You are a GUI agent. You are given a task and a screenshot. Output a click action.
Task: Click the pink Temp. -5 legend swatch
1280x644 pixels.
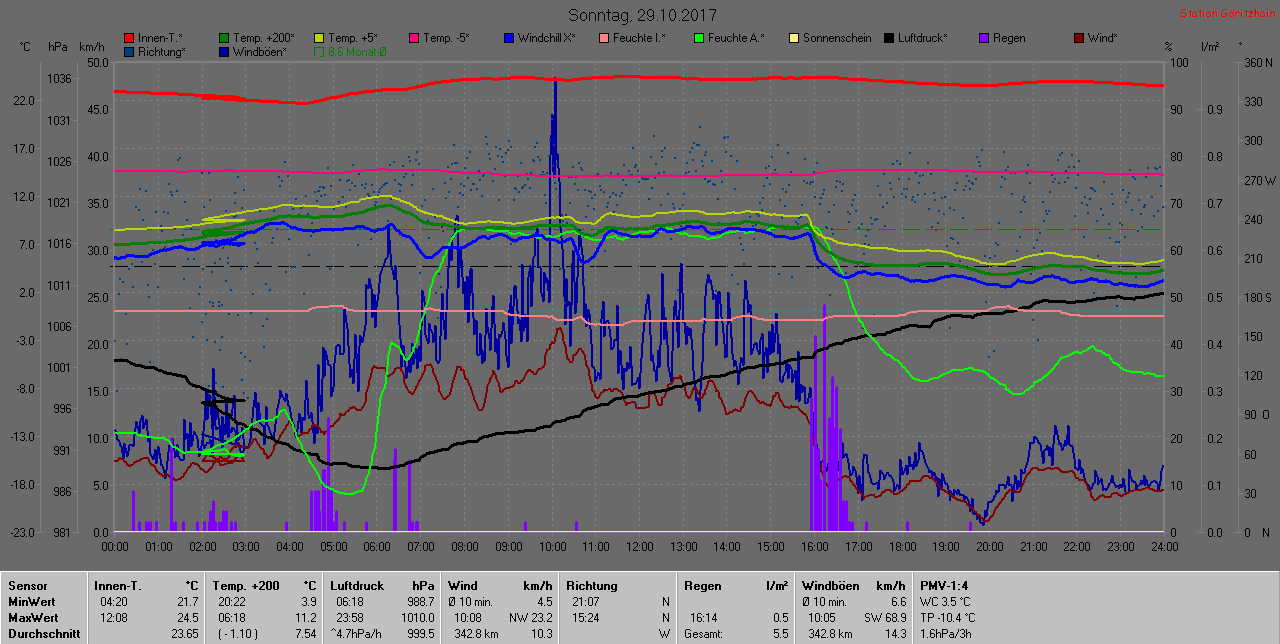tap(413, 38)
